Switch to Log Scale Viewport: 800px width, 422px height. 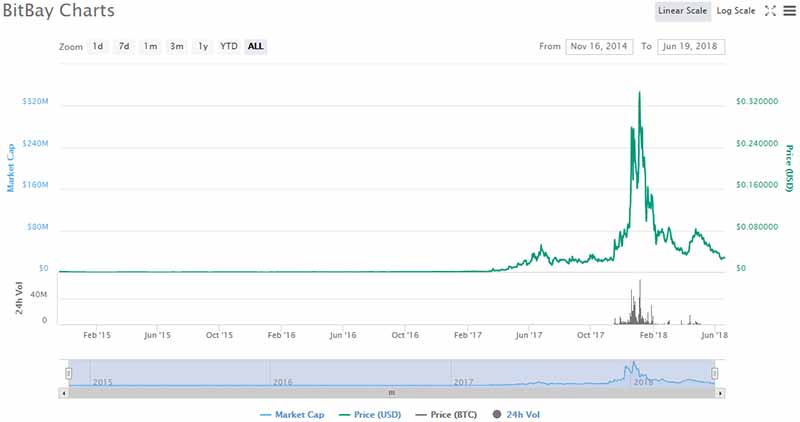tap(736, 11)
